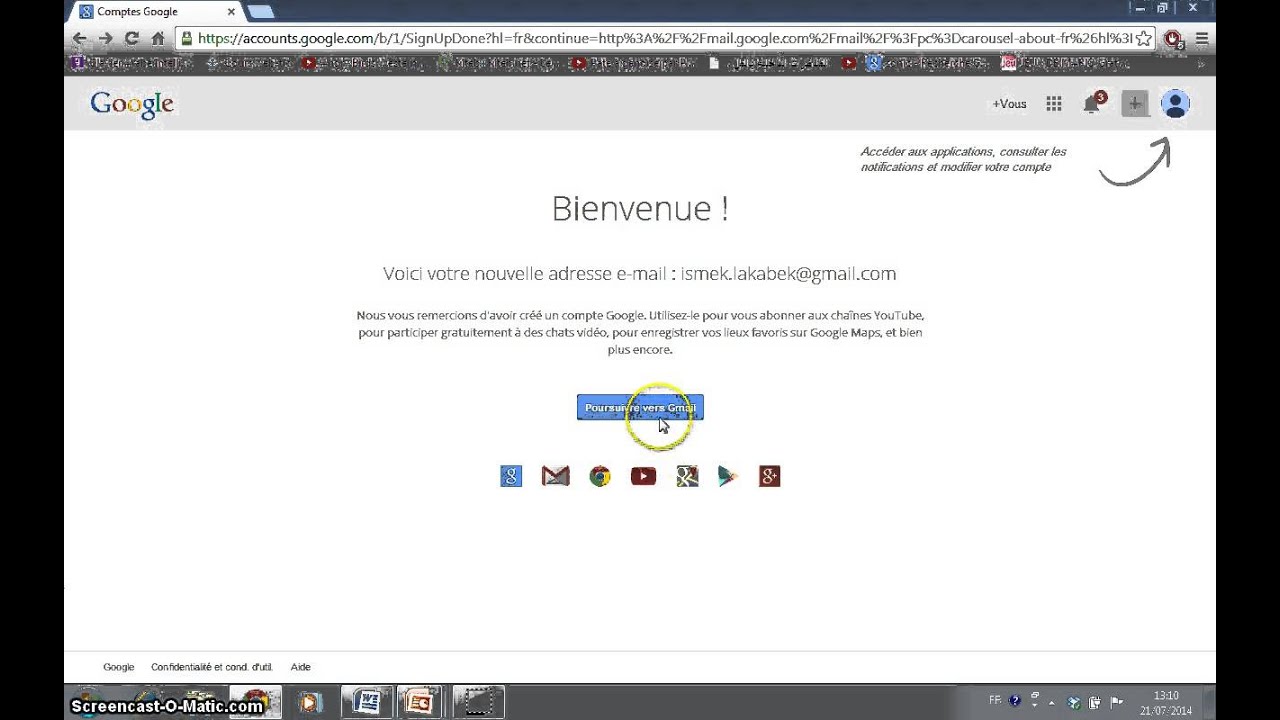The width and height of the screenshot is (1280, 720).
Task: Open the notifications bell
Action: (1093, 103)
